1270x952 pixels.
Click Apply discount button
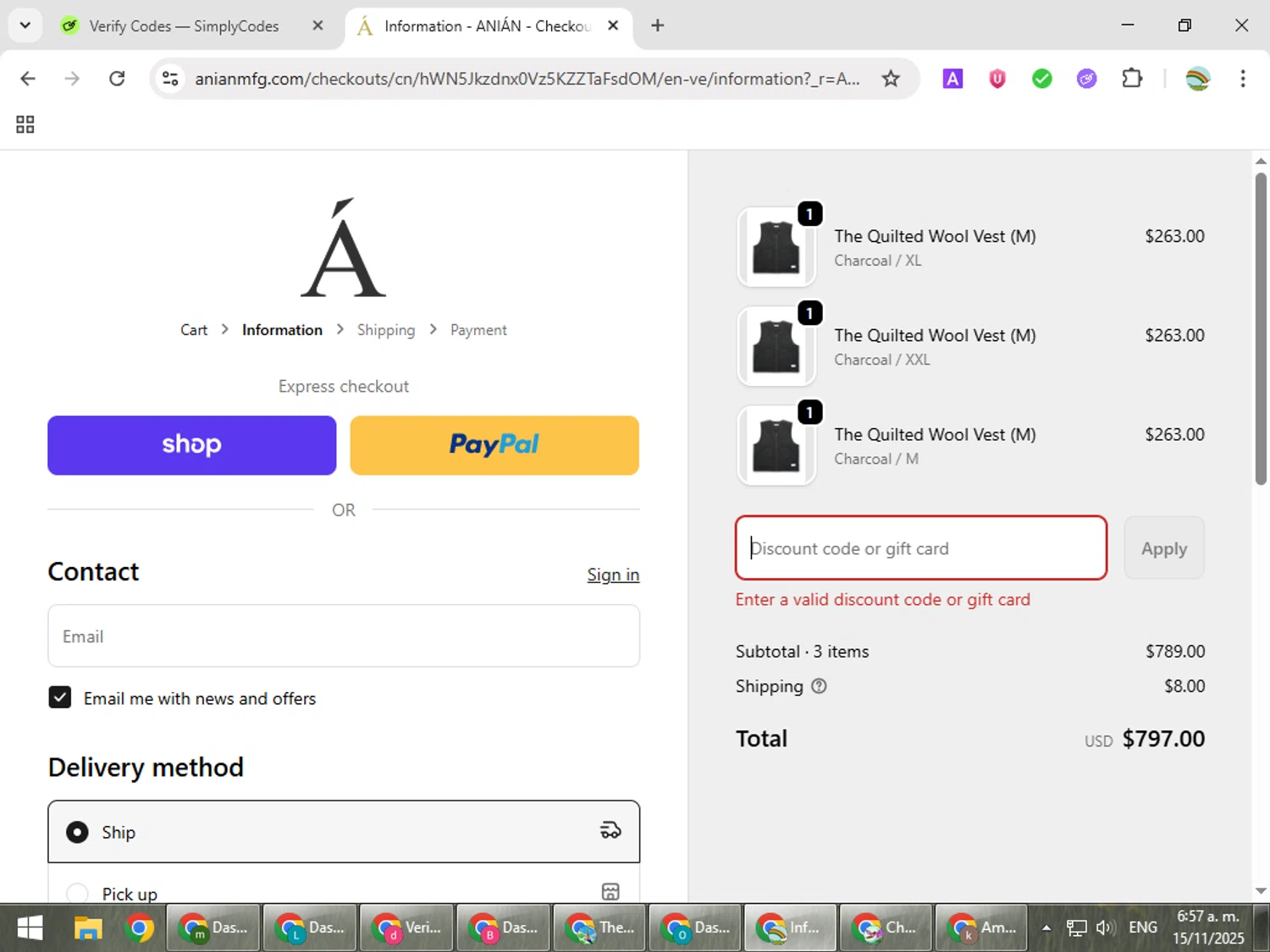pos(1164,548)
